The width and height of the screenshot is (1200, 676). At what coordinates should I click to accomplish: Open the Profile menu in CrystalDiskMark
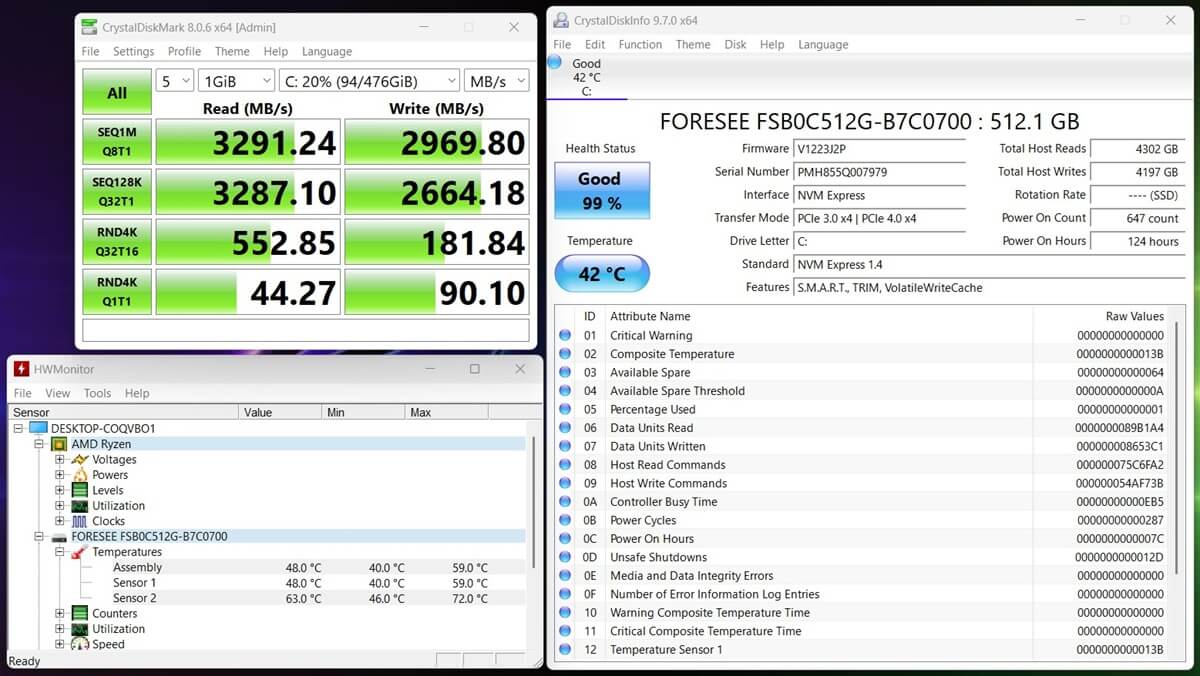(x=184, y=51)
